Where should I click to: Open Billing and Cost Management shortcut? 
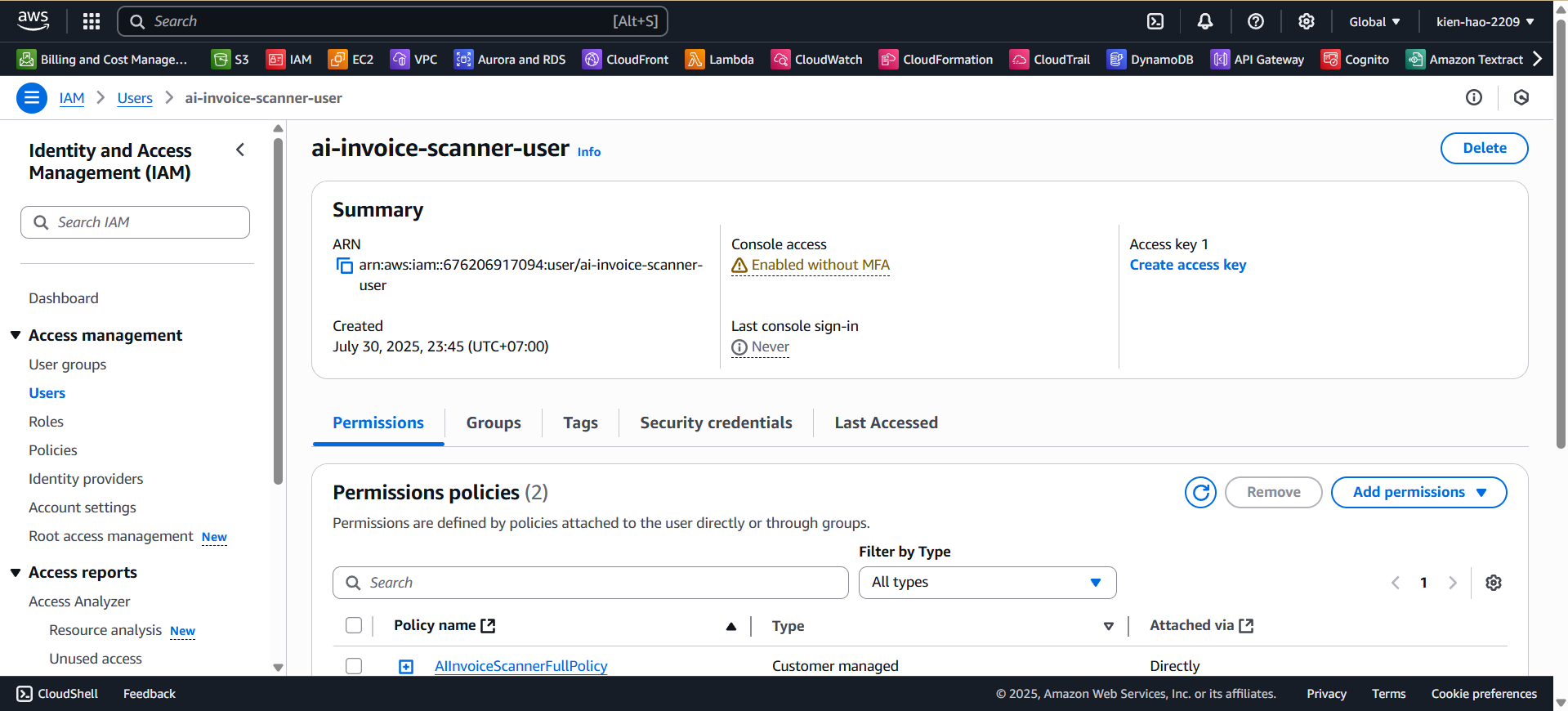[x=103, y=60]
